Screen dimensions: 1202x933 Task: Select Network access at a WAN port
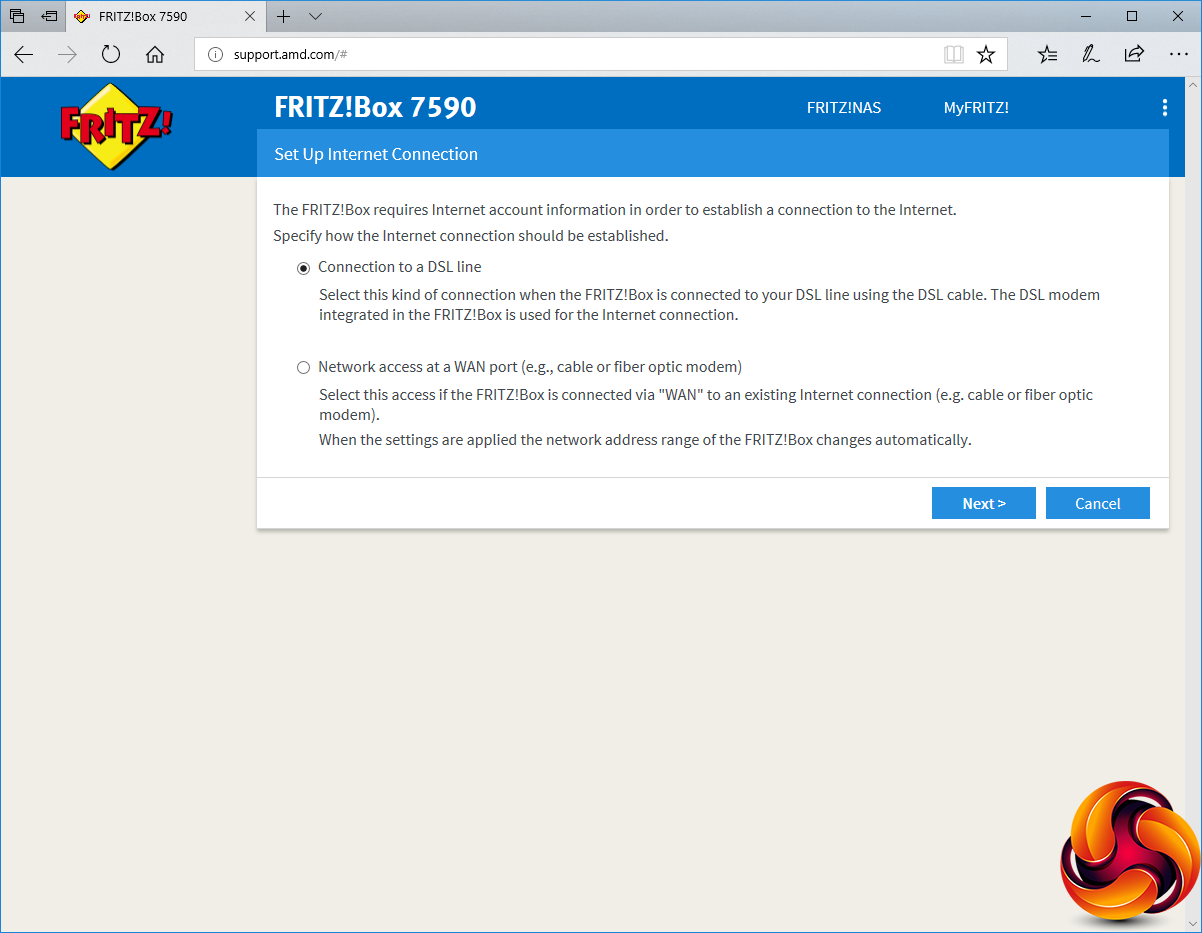click(x=304, y=367)
